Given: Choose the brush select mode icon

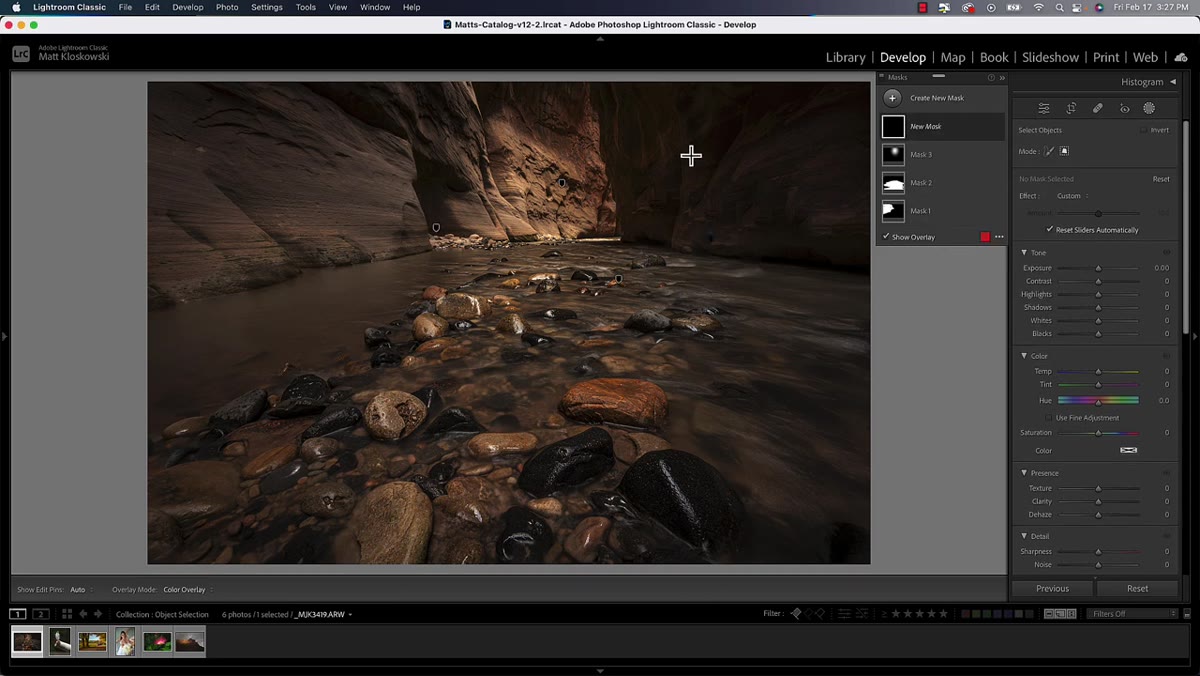Looking at the screenshot, I should pos(1049,151).
